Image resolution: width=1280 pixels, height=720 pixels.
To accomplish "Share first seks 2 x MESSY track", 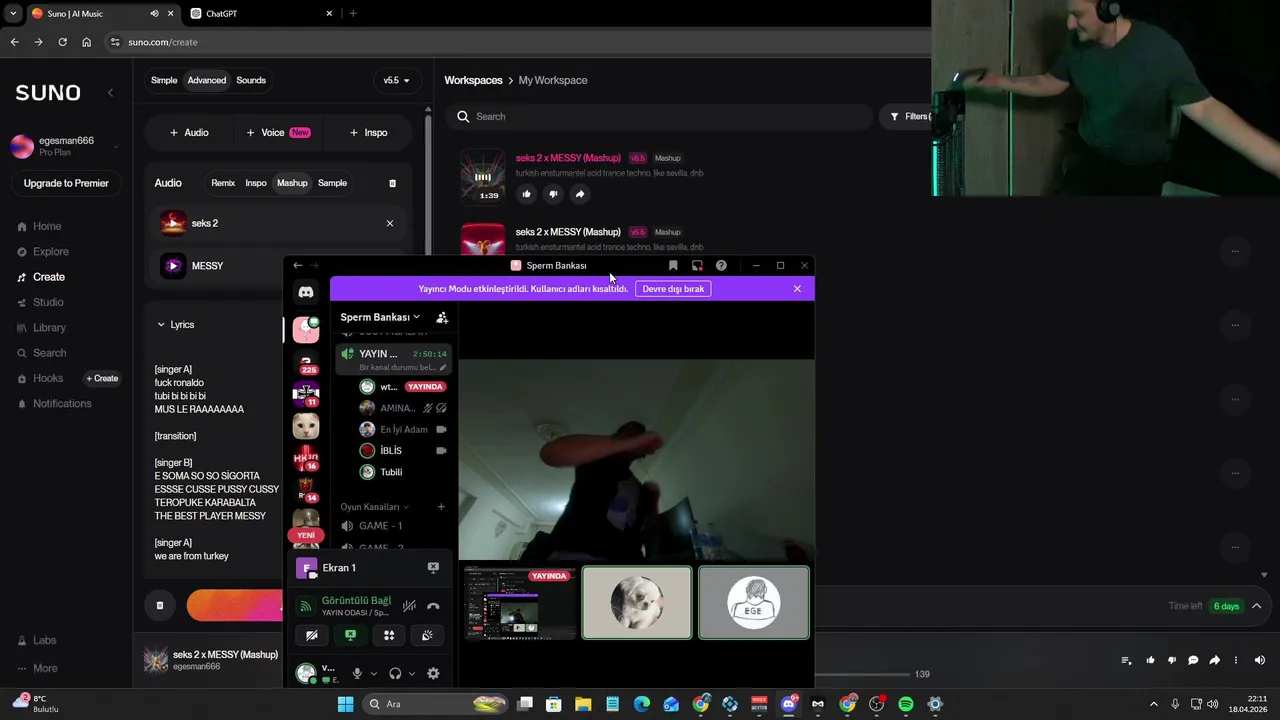I will tap(580, 194).
